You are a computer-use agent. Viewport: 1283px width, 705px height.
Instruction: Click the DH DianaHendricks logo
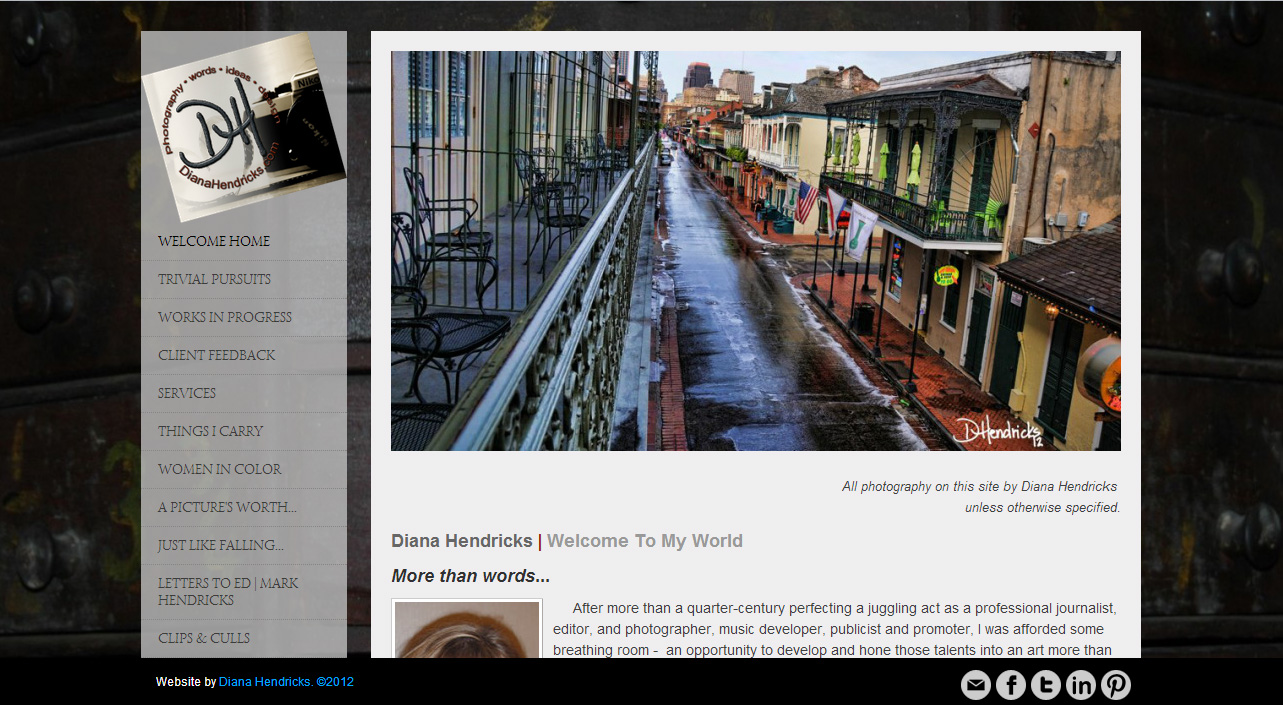[x=243, y=127]
